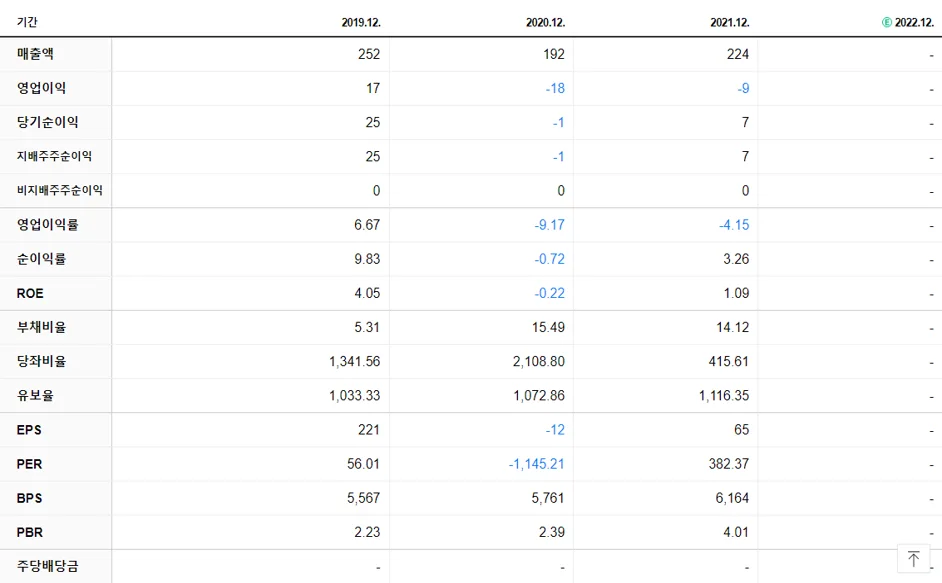Screen dimensions: 942x583
Task: Click the 부채비율 value 14.12
Action: click(732, 328)
